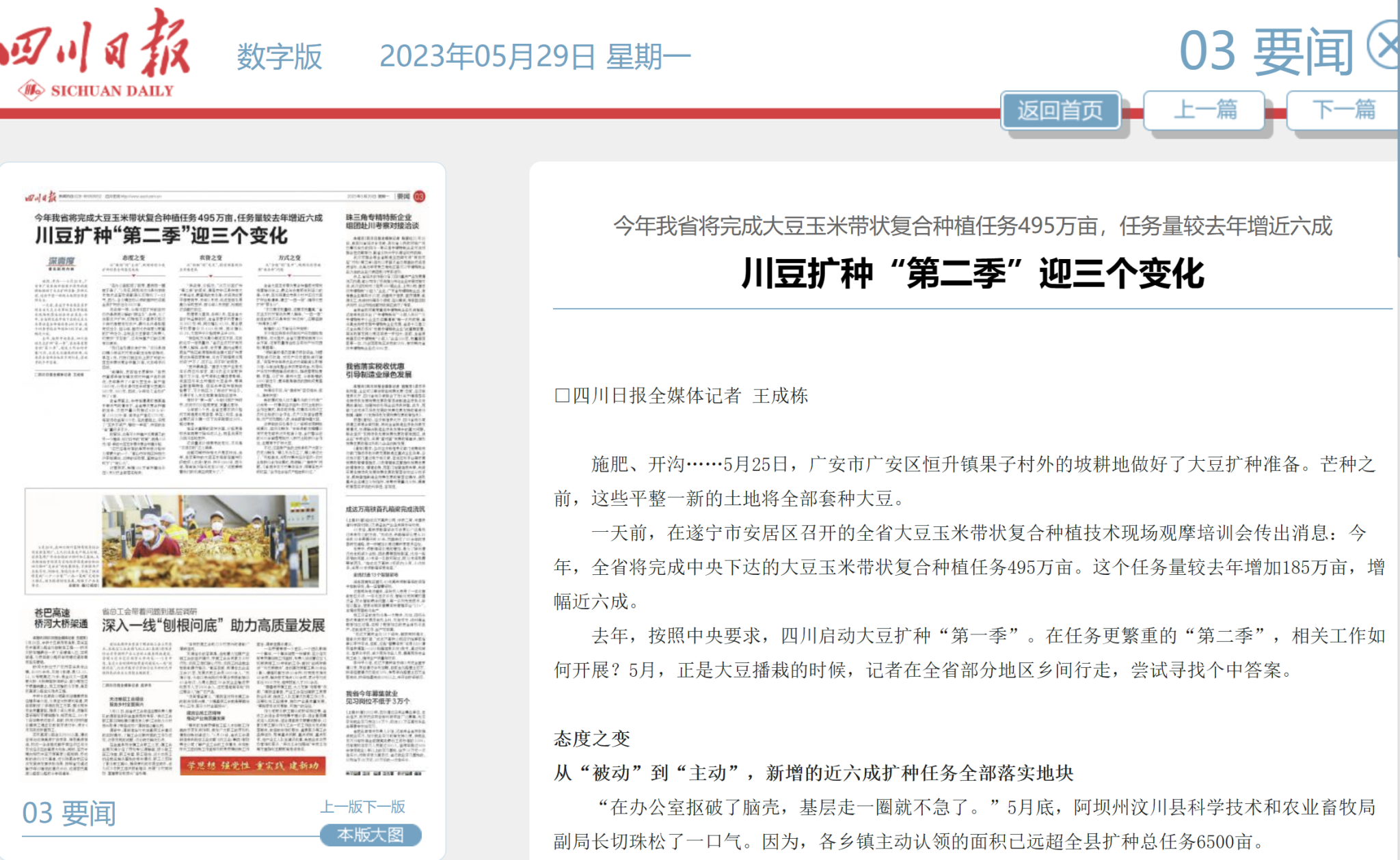Go to next article 下一篇
Image resolution: width=1400 pixels, height=860 pixels.
pos(1343,109)
